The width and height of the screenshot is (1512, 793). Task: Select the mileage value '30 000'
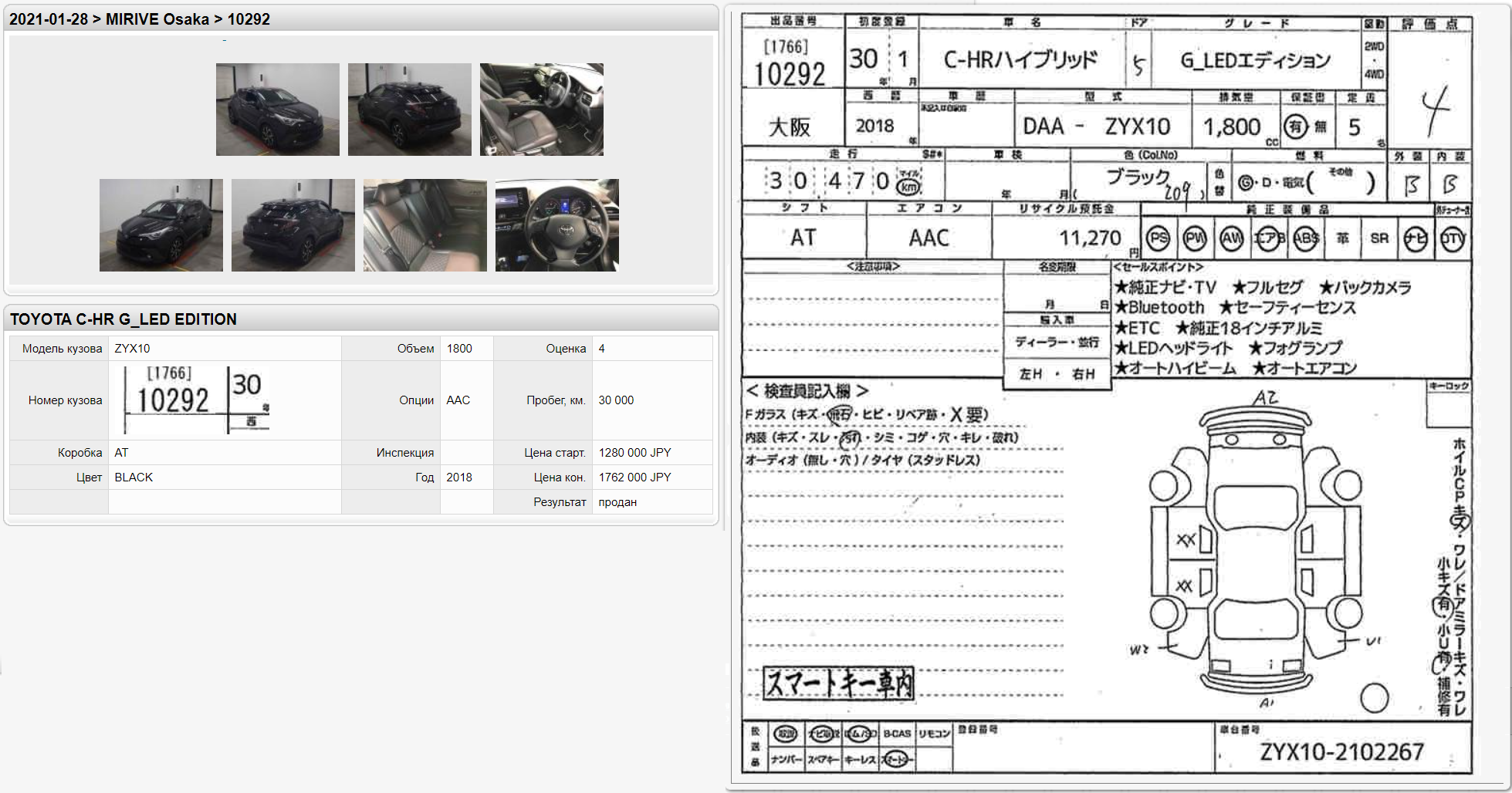tap(616, 400)
